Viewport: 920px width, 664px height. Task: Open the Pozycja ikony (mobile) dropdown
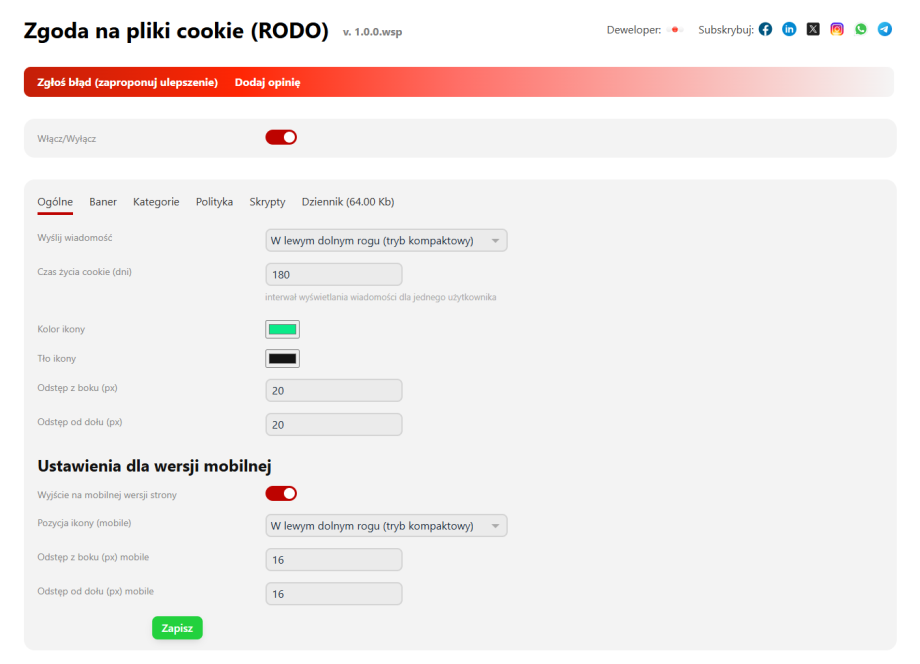(x=386, y=525)
